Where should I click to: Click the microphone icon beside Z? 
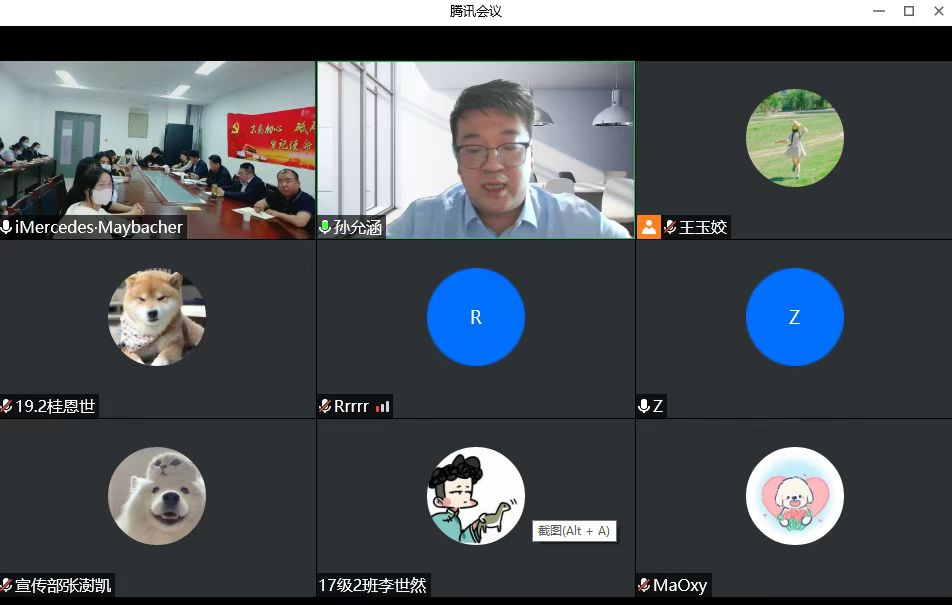644,406
